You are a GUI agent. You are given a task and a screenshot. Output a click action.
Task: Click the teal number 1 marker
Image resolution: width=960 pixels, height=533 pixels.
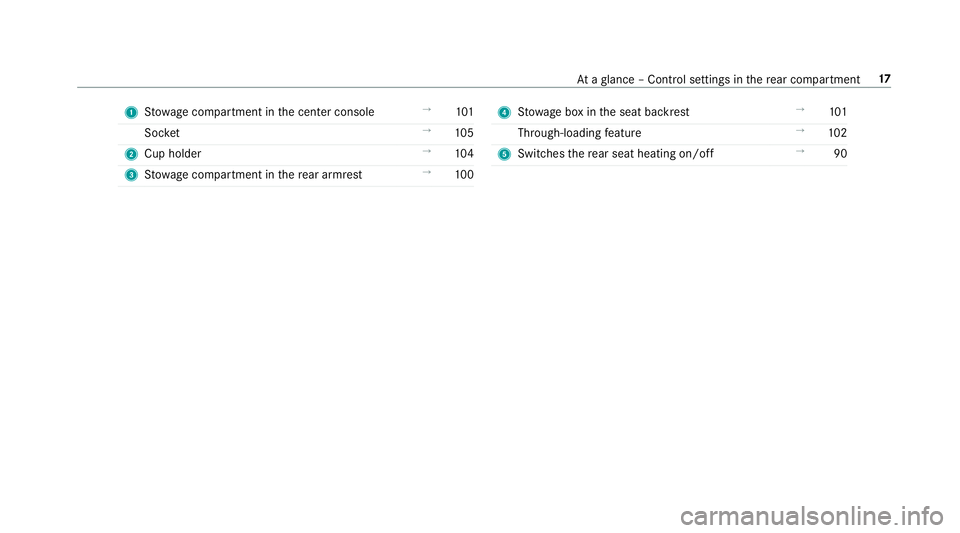131,113
